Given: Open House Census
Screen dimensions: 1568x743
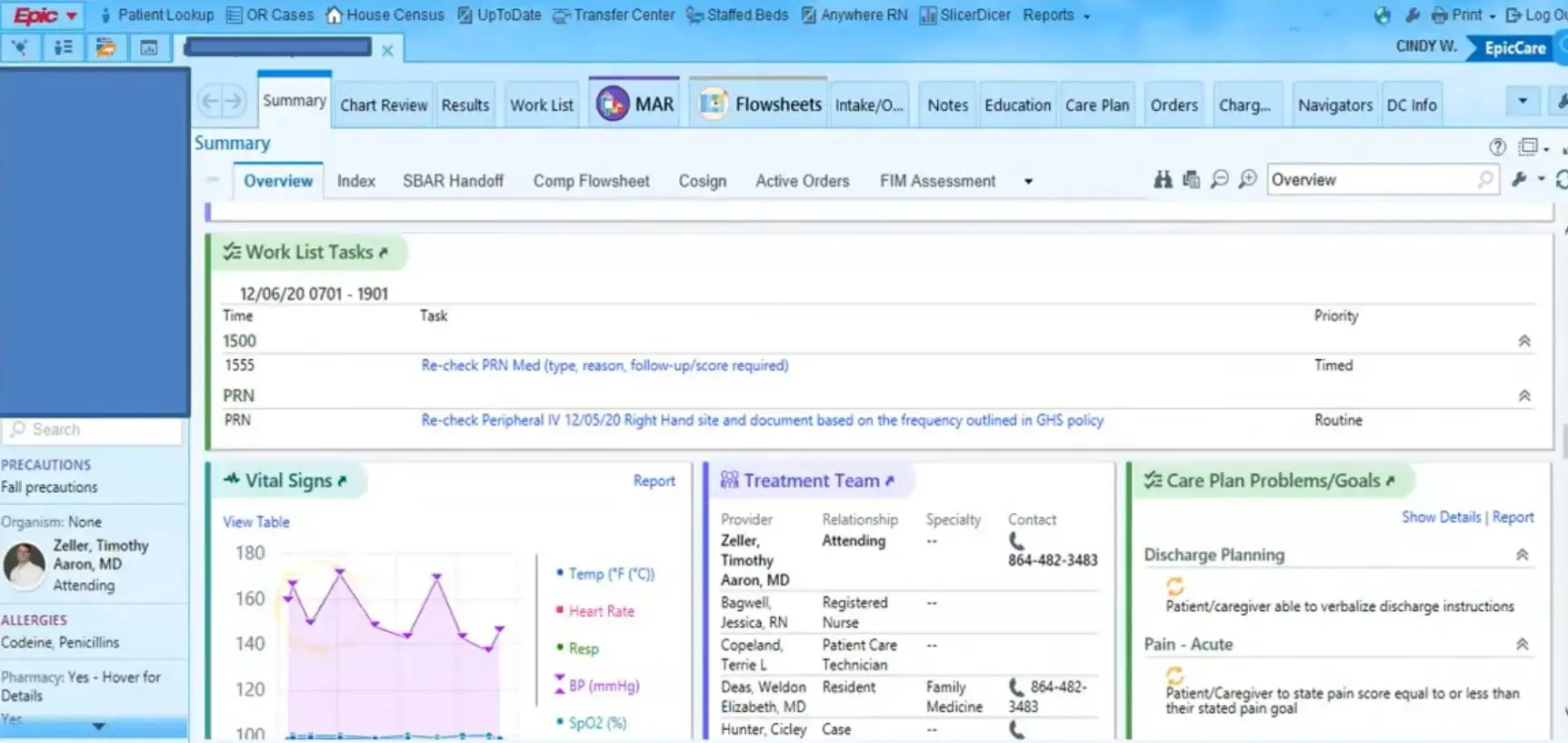Looking at the screenshot, I should pos(385,15).
